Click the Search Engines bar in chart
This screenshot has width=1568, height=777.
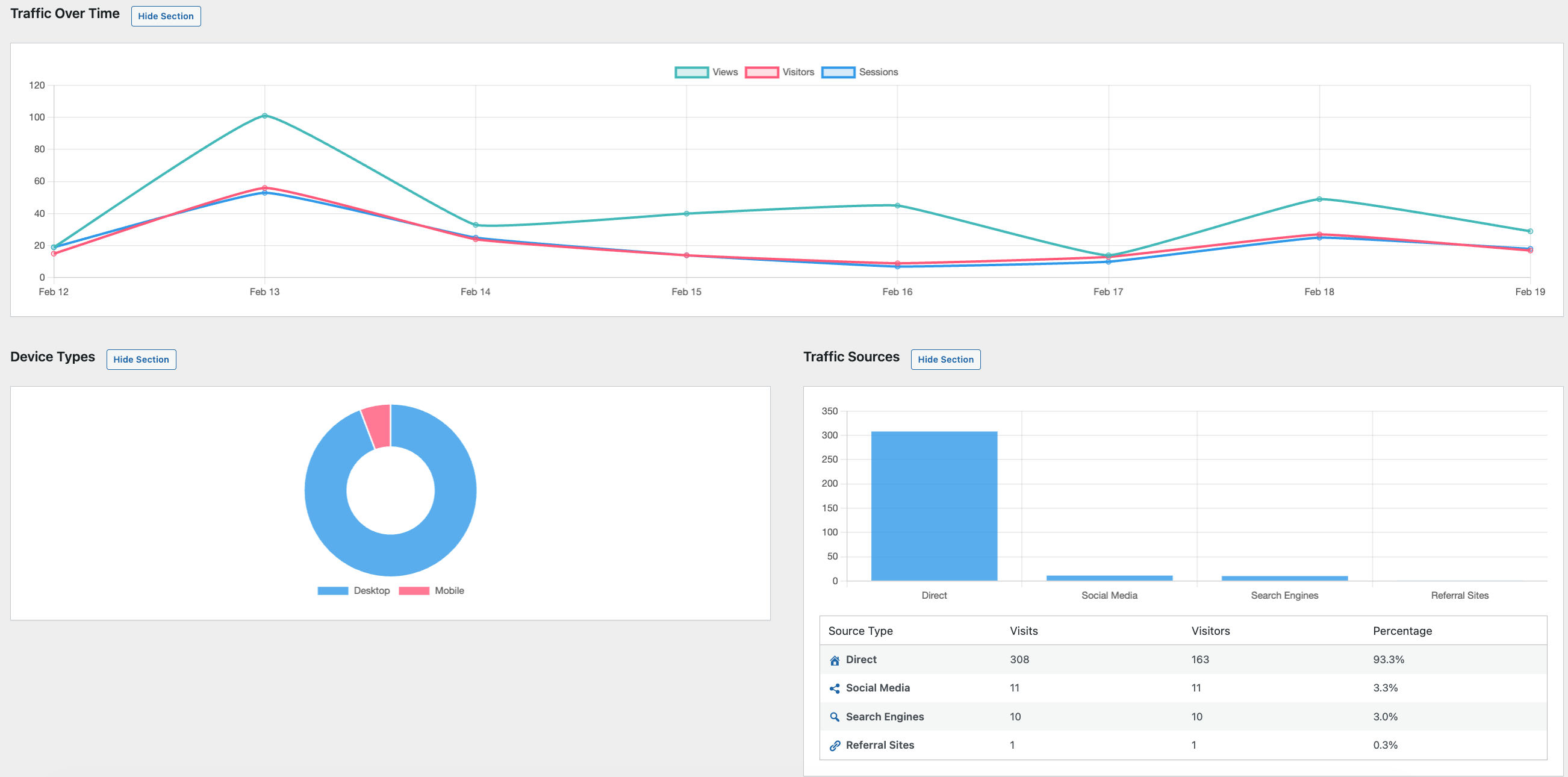(1284, 578)
